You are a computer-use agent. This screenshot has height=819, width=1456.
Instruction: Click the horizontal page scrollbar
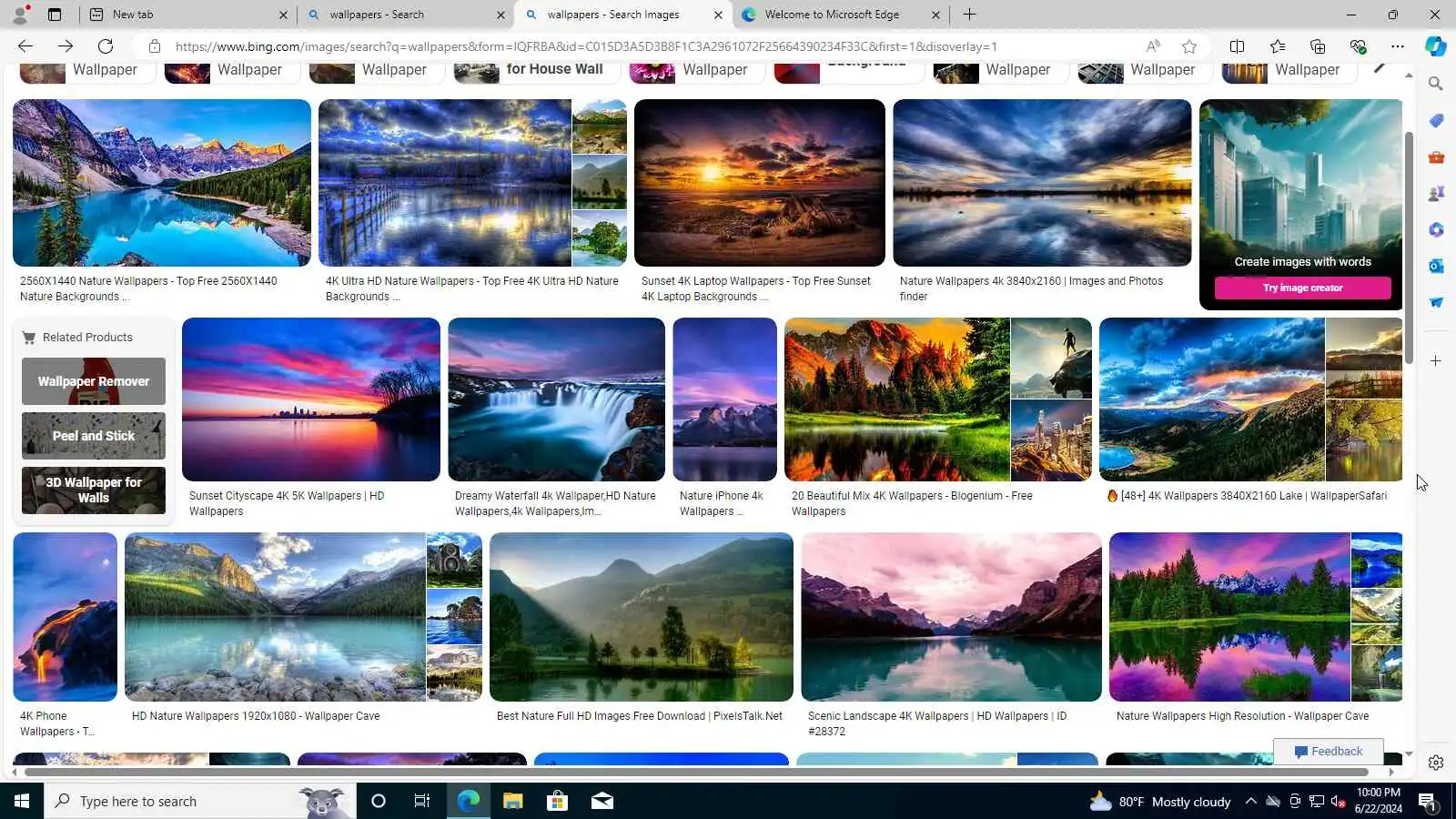coord(696,773)
